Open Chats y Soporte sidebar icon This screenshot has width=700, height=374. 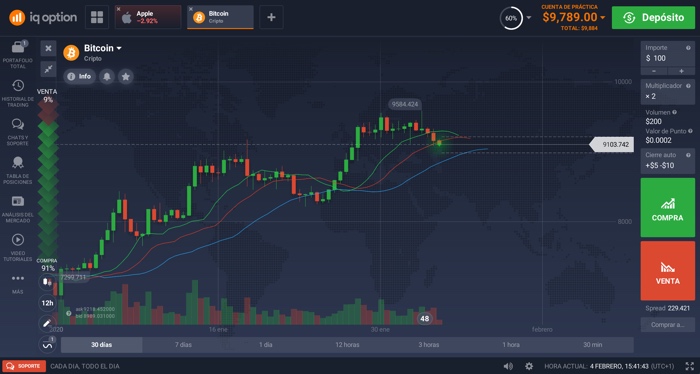[x=18, y=124]
